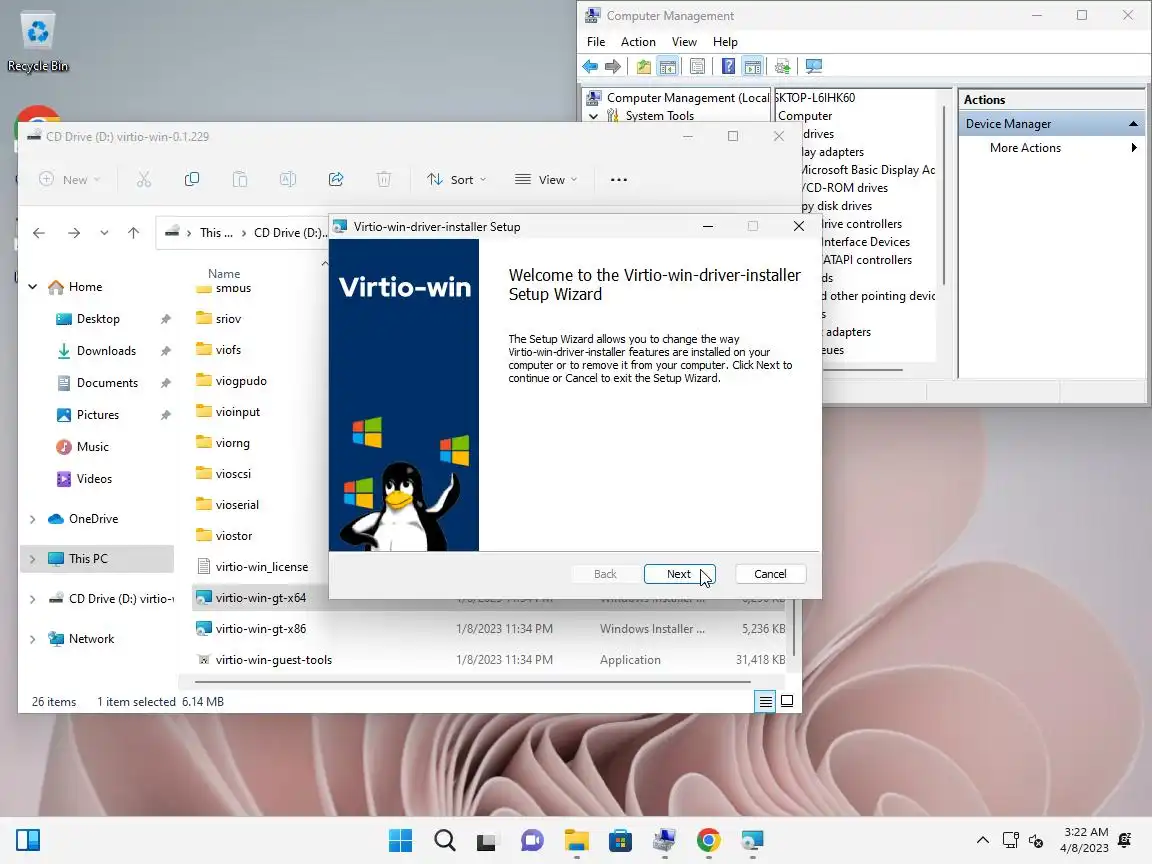Screen dimensions: 1152x864
Task: Open More Actions submenu
Action: [1025, 148]
